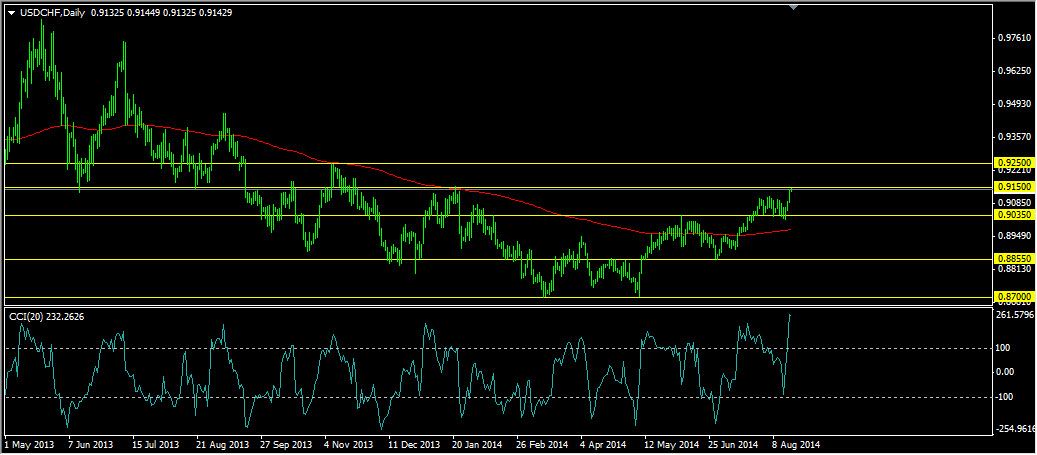The width and height of the screenshot is (1037, 455).
Task: Click the 8 Aug 2014 date label
Action: click(796, 444)
